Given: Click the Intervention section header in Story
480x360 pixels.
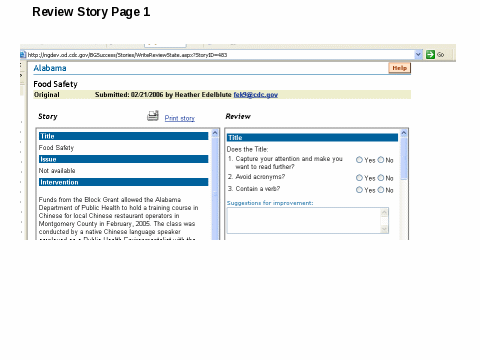Looking at the screenshot, I should click(x=123, y=182).
